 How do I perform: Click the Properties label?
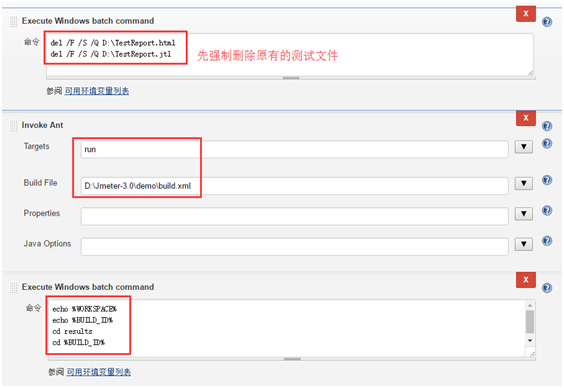[x=42, y=213]
